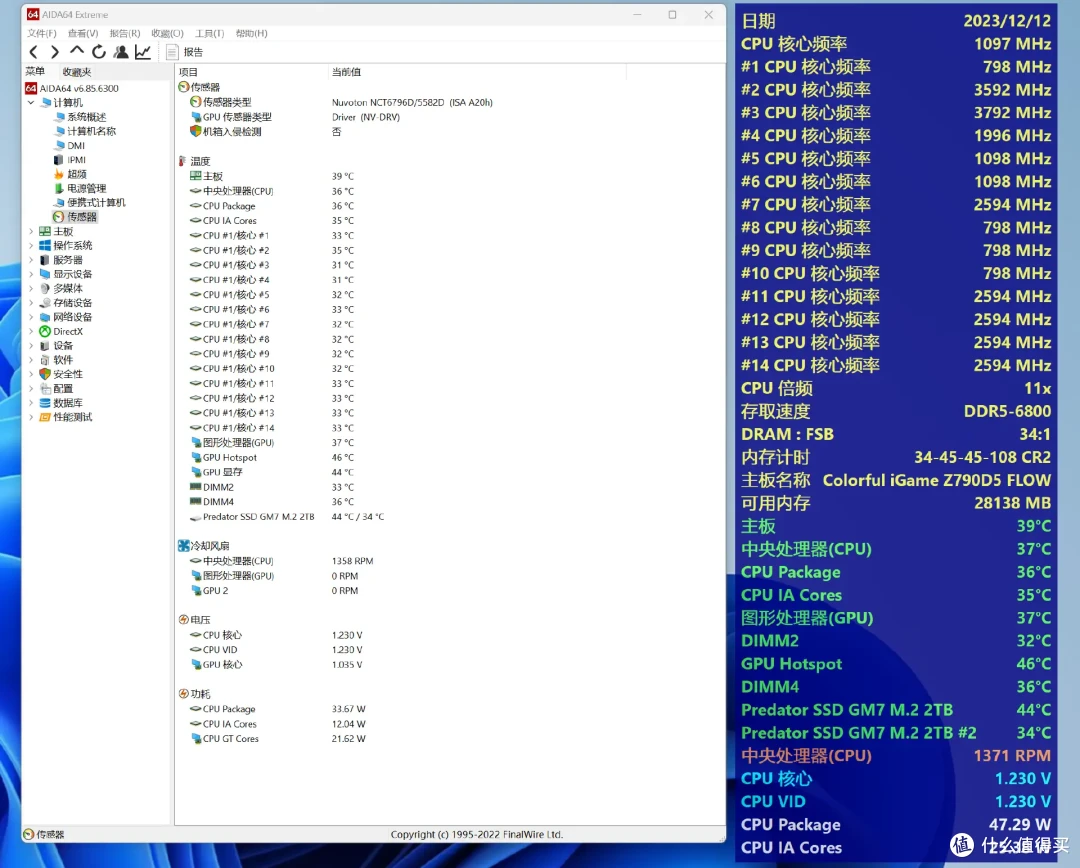The width and height of the screenshot is (1080, 868).
Task: Click the 安全性 shield icon
Action: [x=45, y=374]
